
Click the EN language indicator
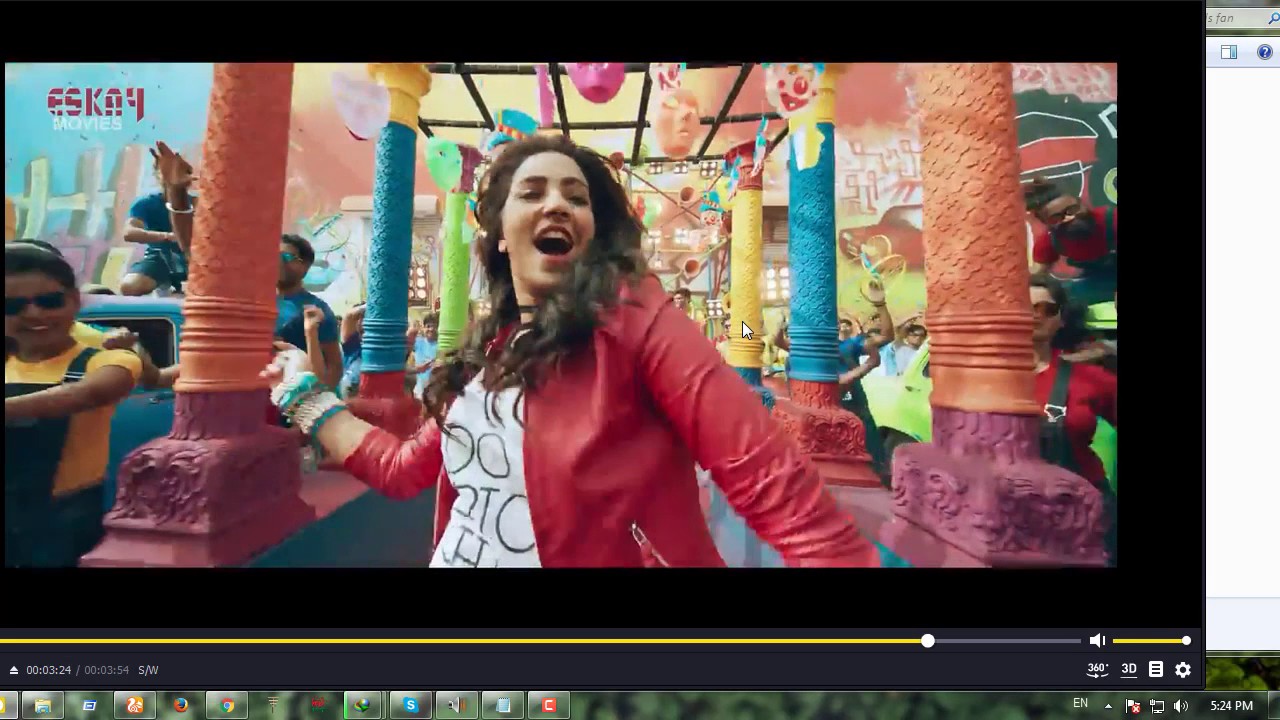[x=1080, y=704]
